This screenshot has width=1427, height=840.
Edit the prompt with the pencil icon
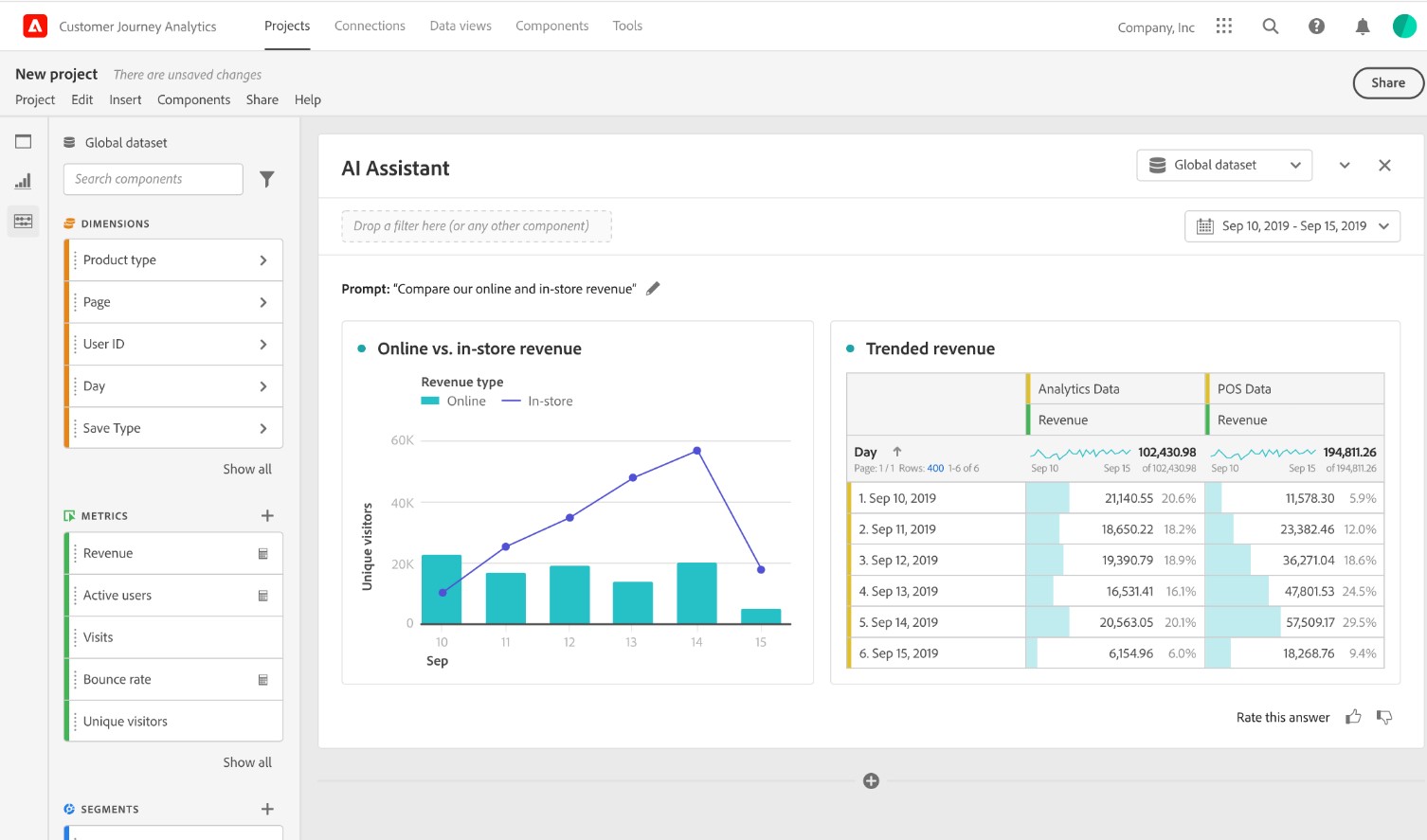pos(653,289)
